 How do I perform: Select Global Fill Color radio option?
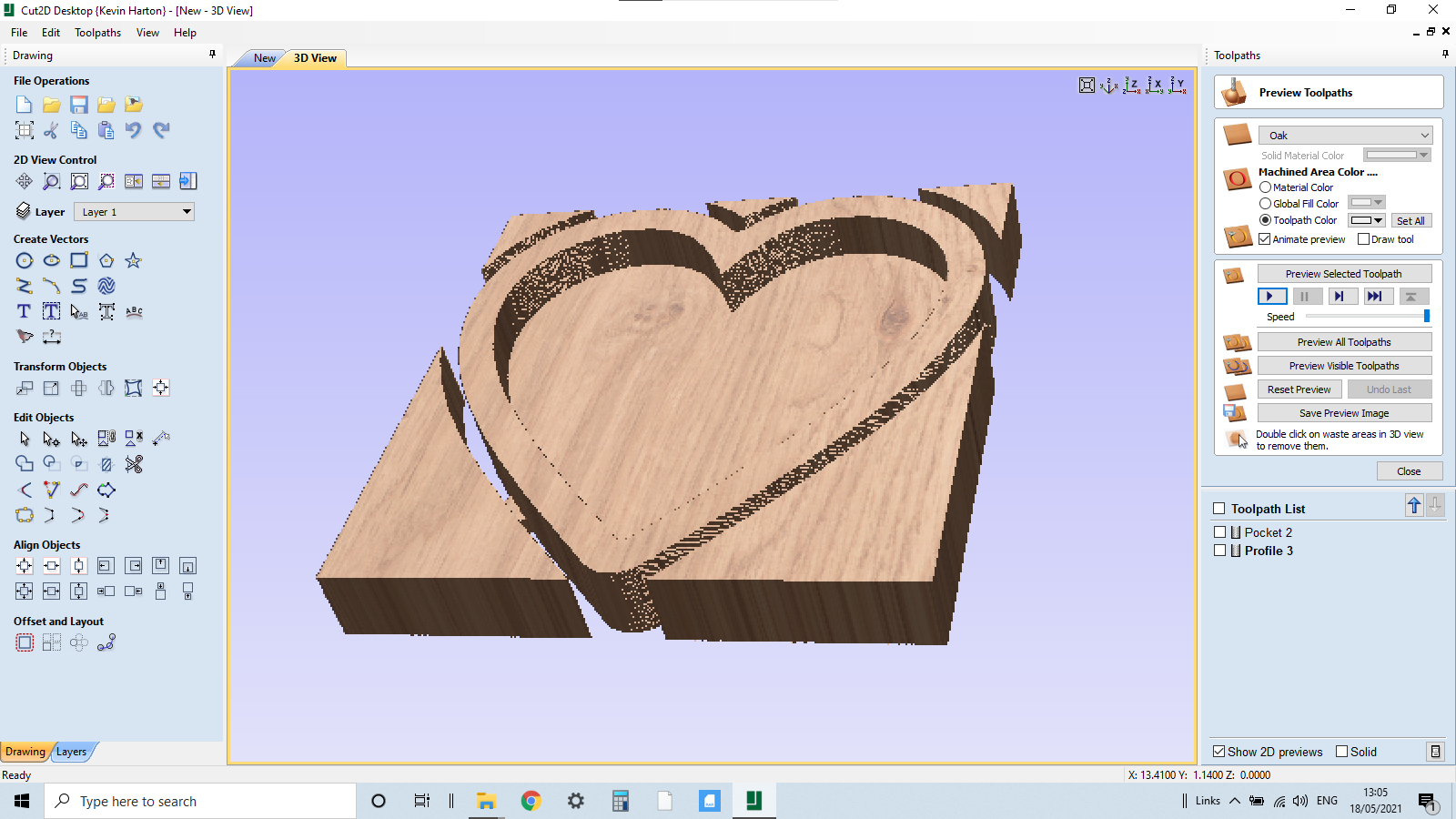[1265, 204]
